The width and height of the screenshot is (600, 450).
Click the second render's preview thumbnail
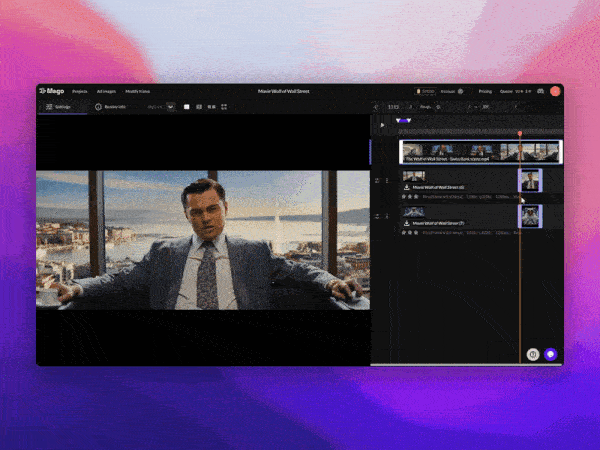(x=414, y=211)
